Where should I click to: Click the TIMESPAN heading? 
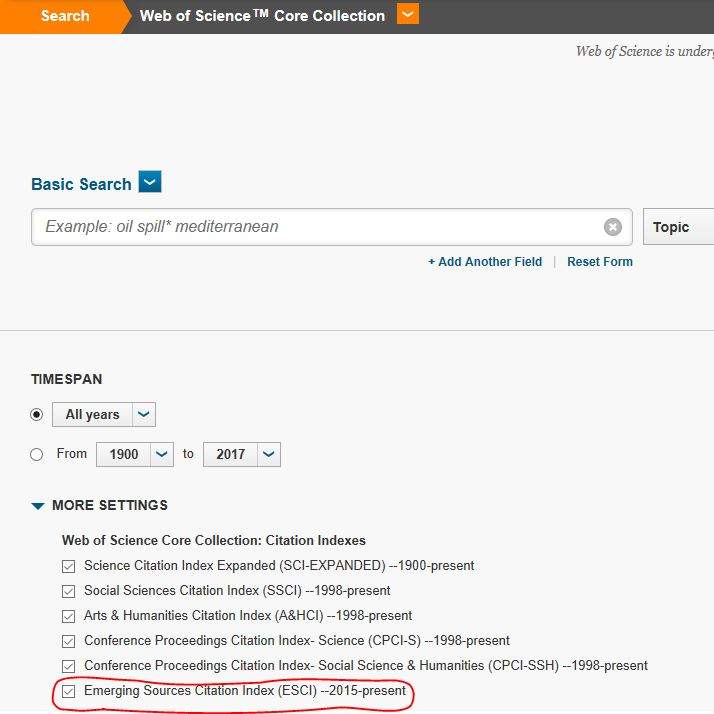pos(66,379)
